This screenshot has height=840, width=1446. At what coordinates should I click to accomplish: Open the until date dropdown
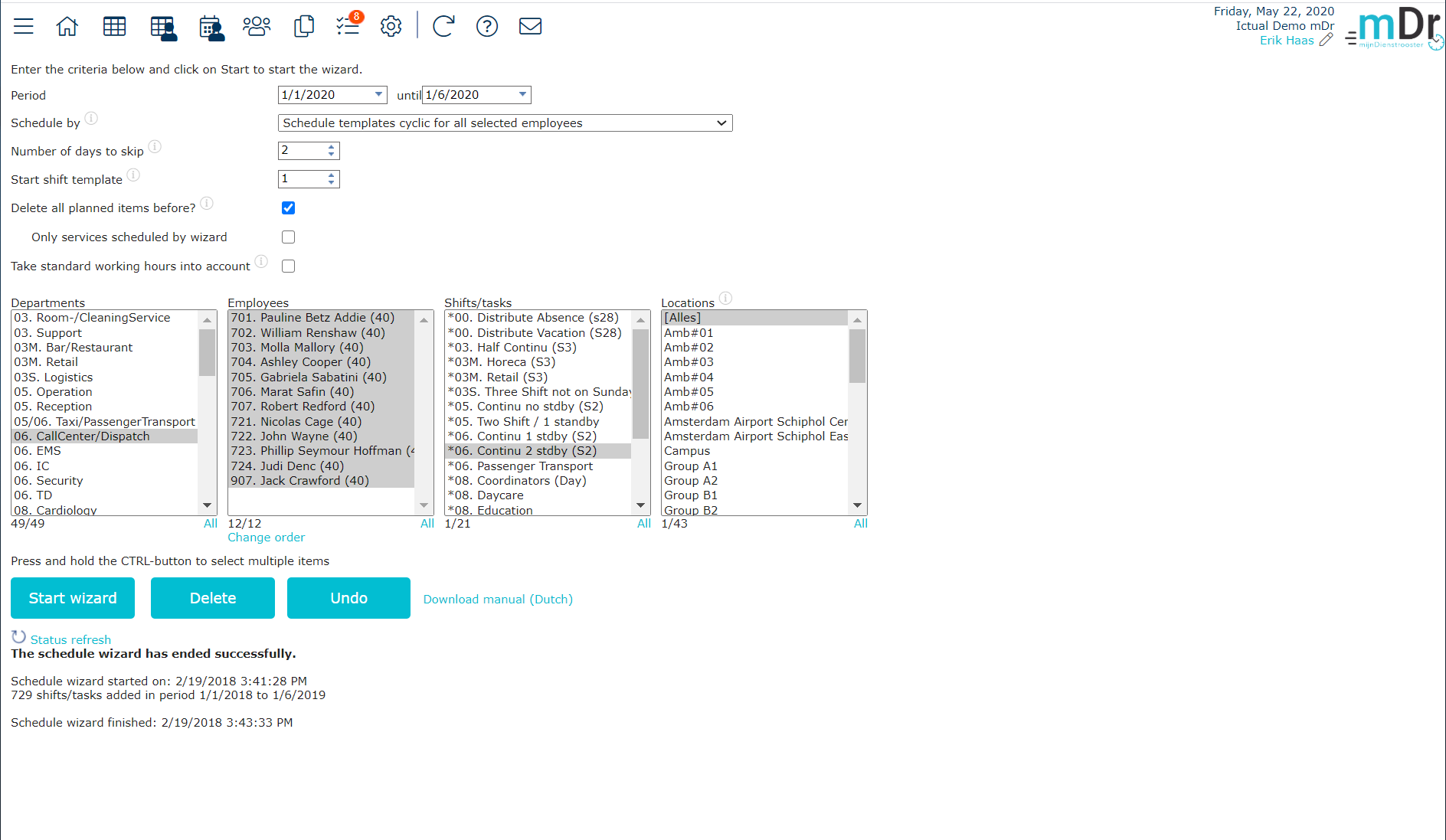click(x=522, y=95)
